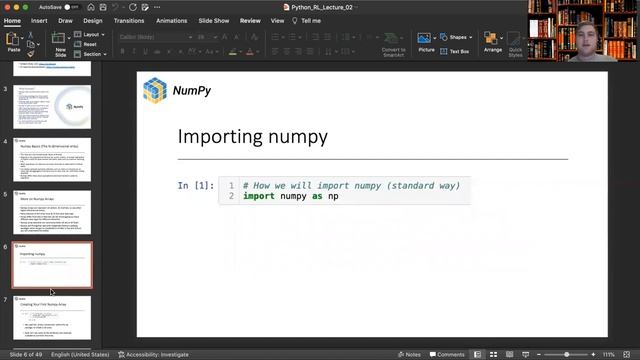Click the font color swatch
The height and width of the screenshot is (360, 640).
250,51
